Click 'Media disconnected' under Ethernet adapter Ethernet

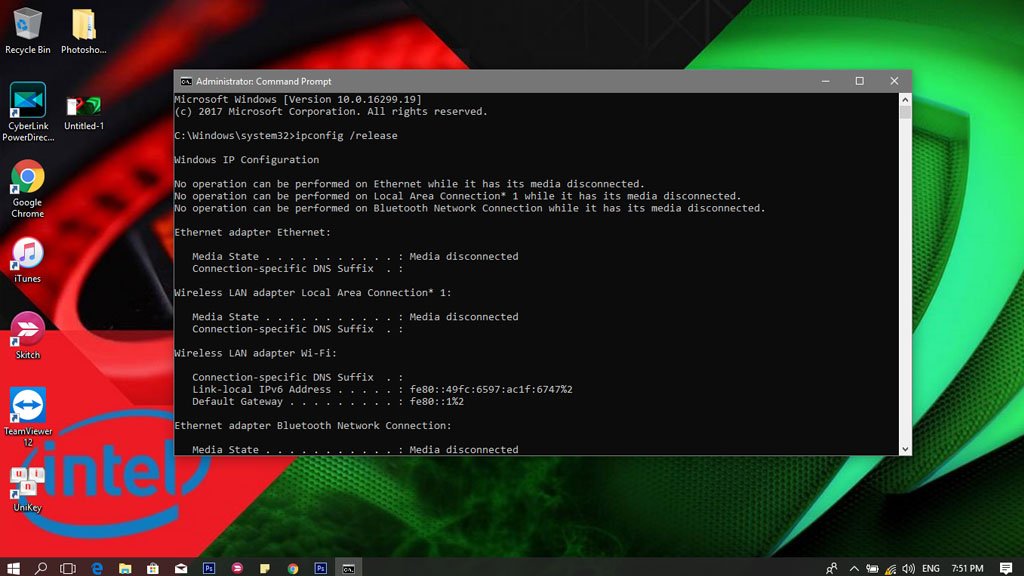tap(464, 257)
